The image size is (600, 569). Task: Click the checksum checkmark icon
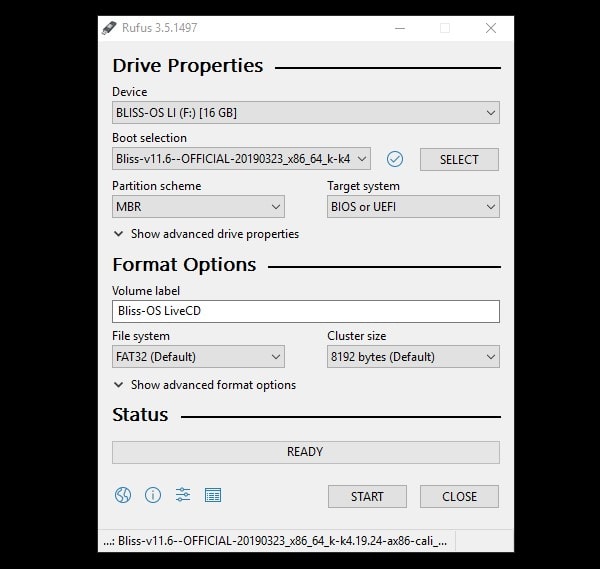(395, 159)
